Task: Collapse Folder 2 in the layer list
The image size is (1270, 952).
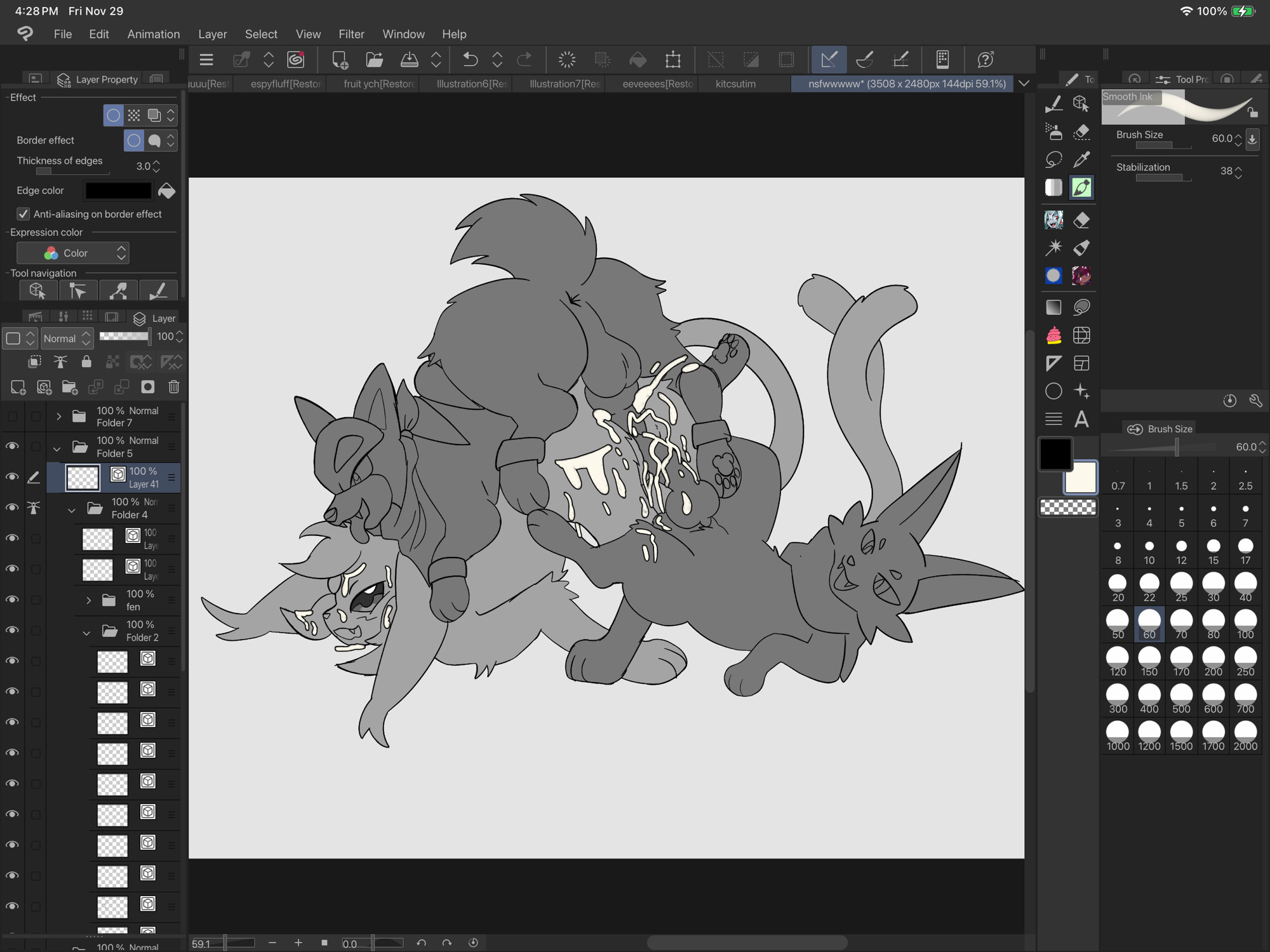Action: 86,633
